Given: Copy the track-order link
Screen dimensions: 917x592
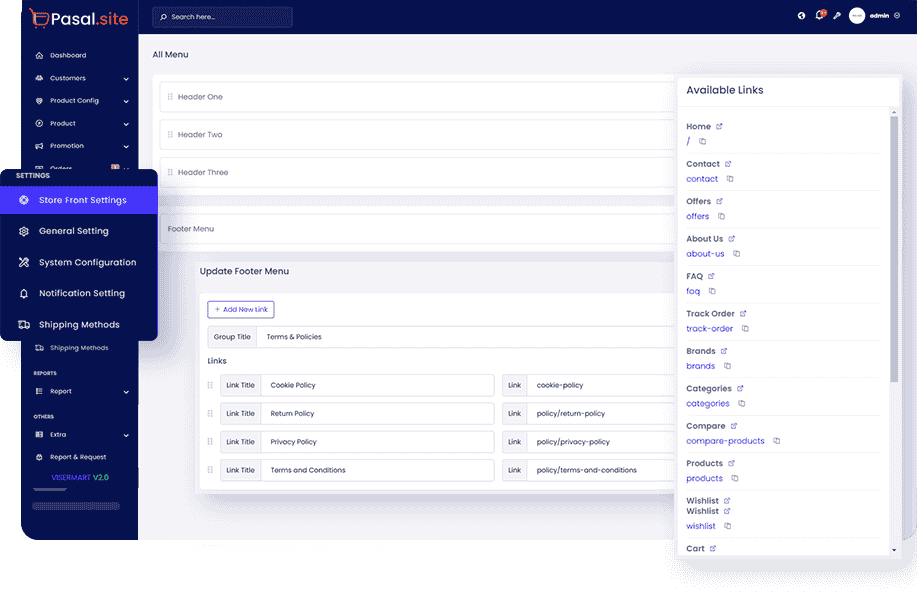Looking at the screenshot, I should click(745, 329).
